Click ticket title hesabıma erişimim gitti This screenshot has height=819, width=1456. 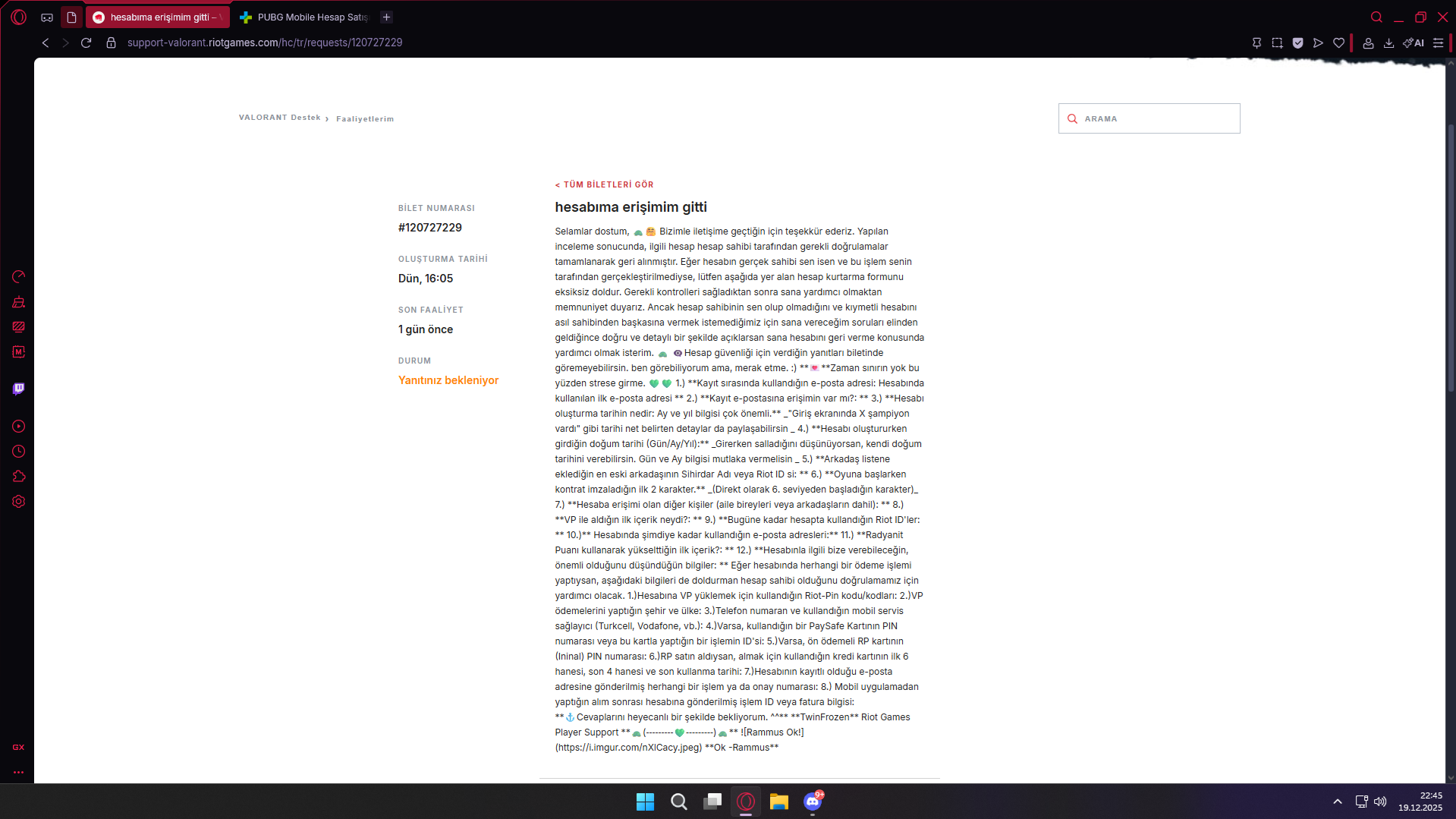pos(631,207)
